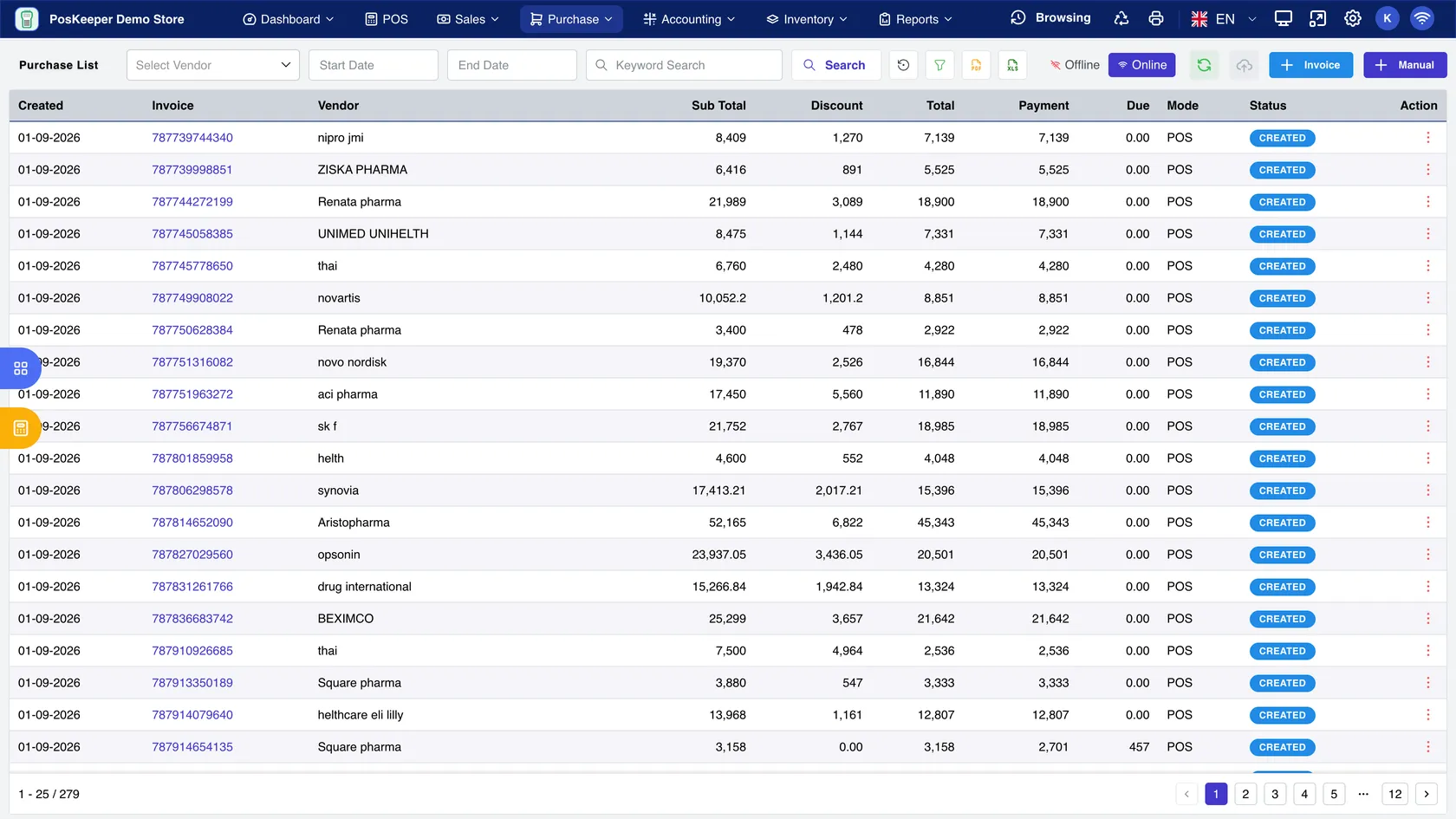The width and height of the screenshot is (1456, 819).
Task: Open invoice 787827029560 link
Action: [192, 555]
